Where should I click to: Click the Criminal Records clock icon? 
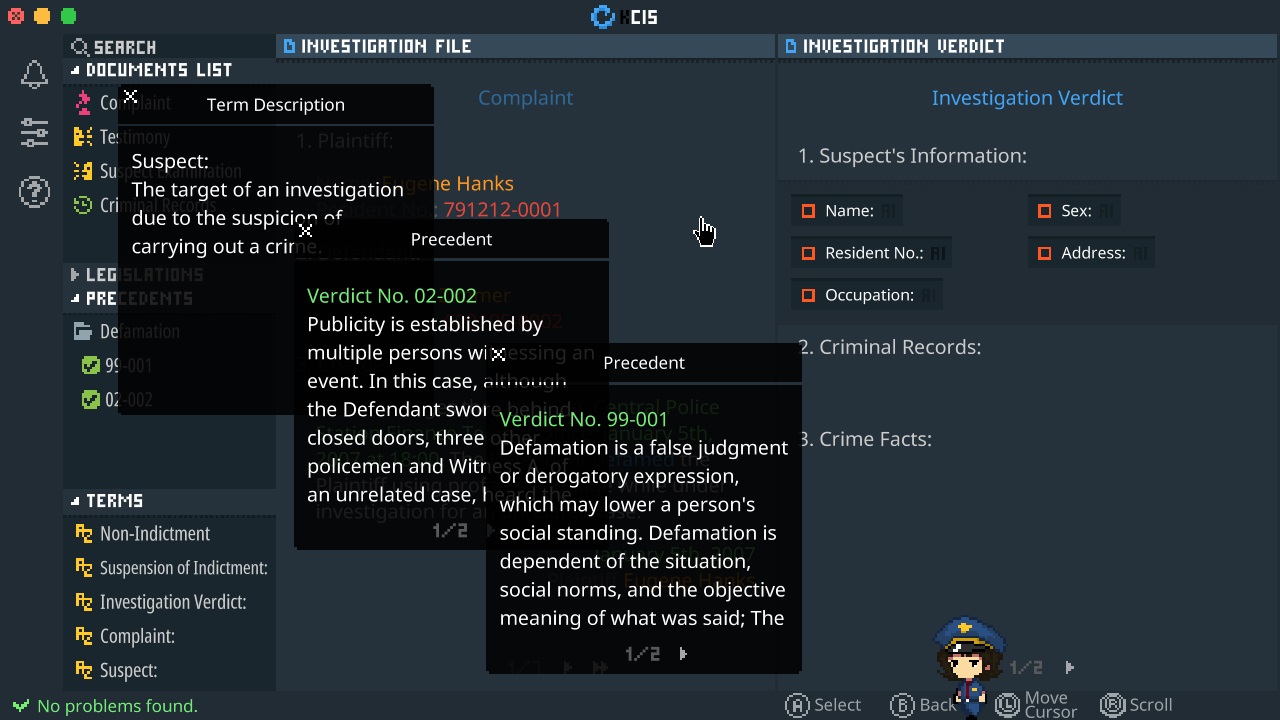point(84,205)
